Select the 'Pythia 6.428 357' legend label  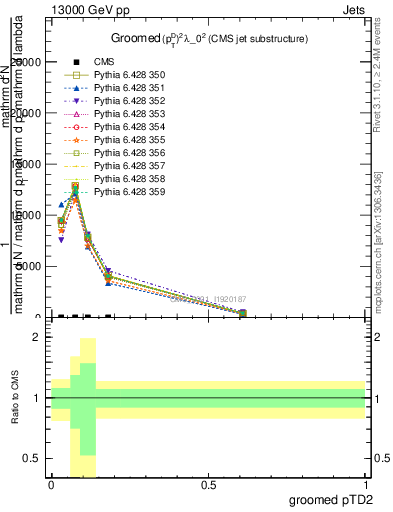pyautogui.click(x=130, y=166)
